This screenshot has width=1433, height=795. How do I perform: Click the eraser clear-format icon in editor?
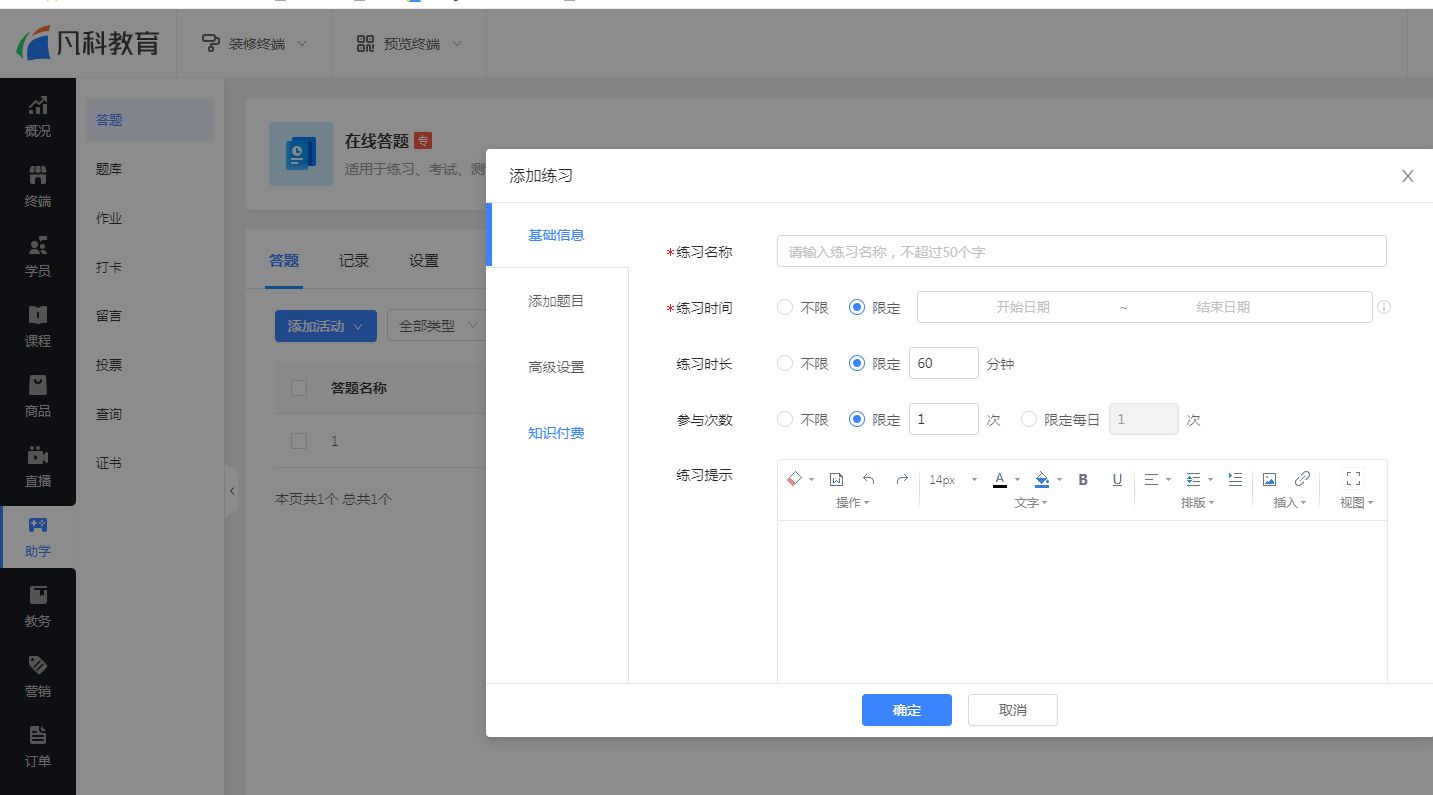[x=795, y=479]
